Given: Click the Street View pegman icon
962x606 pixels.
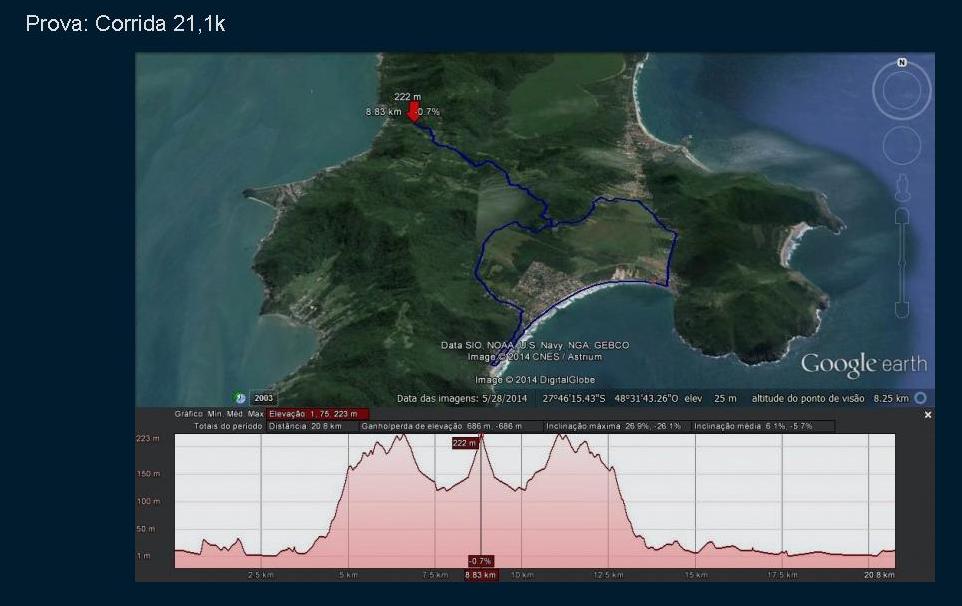Looking at the screenshot, I should click(902, 187).
